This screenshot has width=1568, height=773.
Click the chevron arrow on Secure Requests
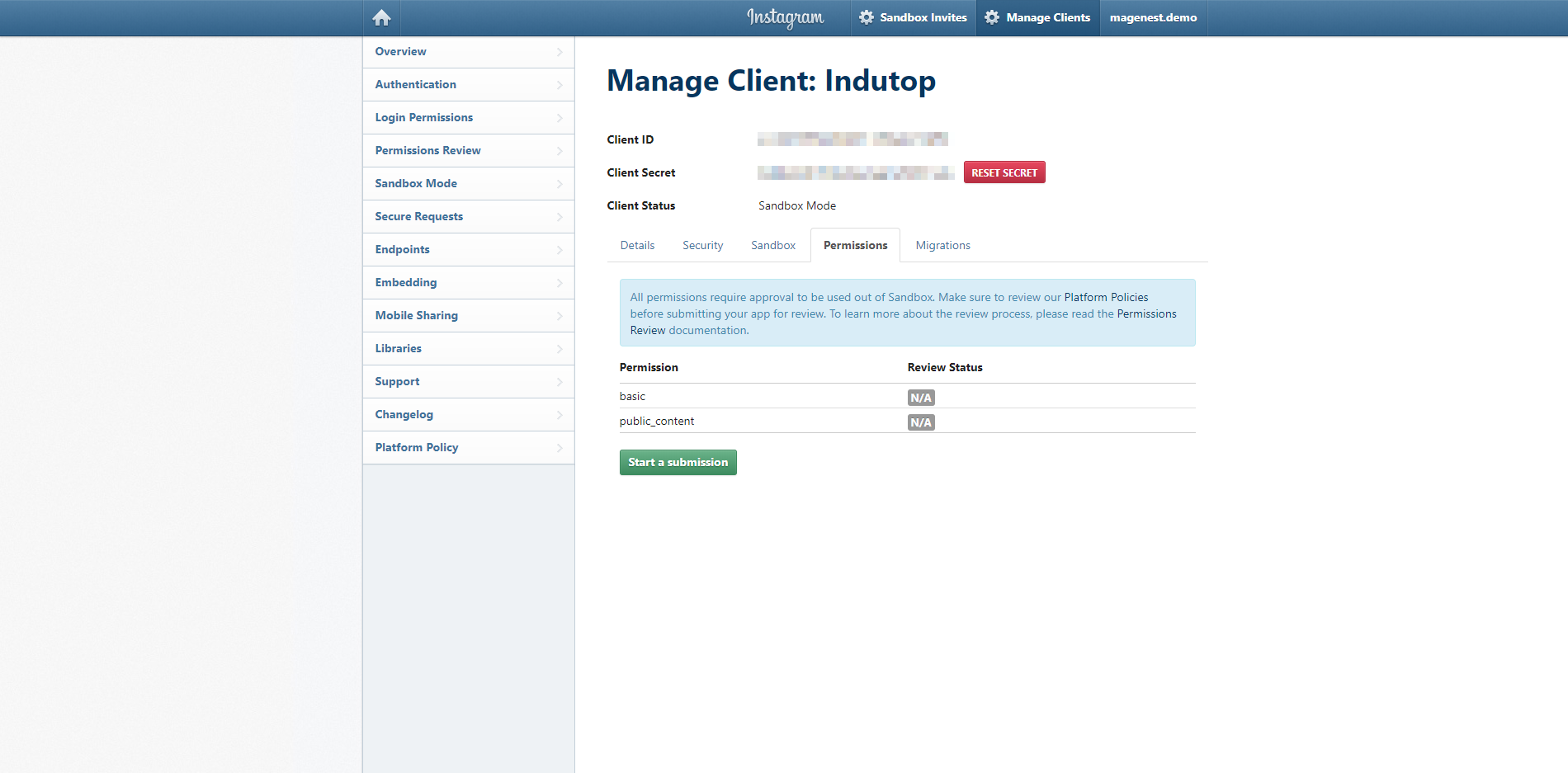tap(560, 217)
